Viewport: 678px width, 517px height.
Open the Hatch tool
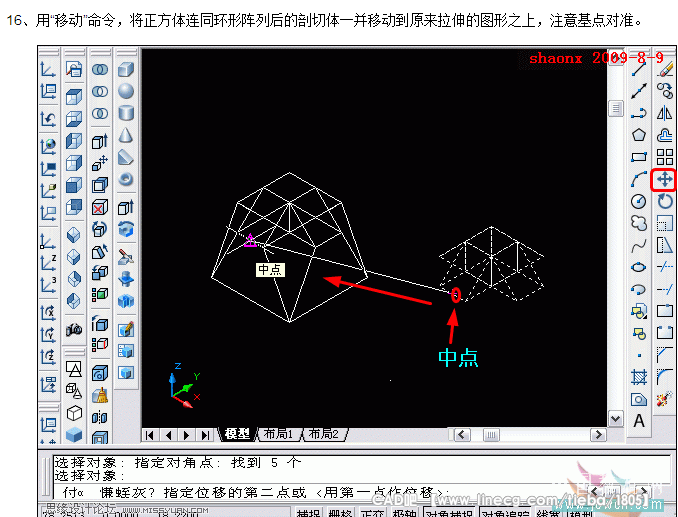[x=639, y=377]
